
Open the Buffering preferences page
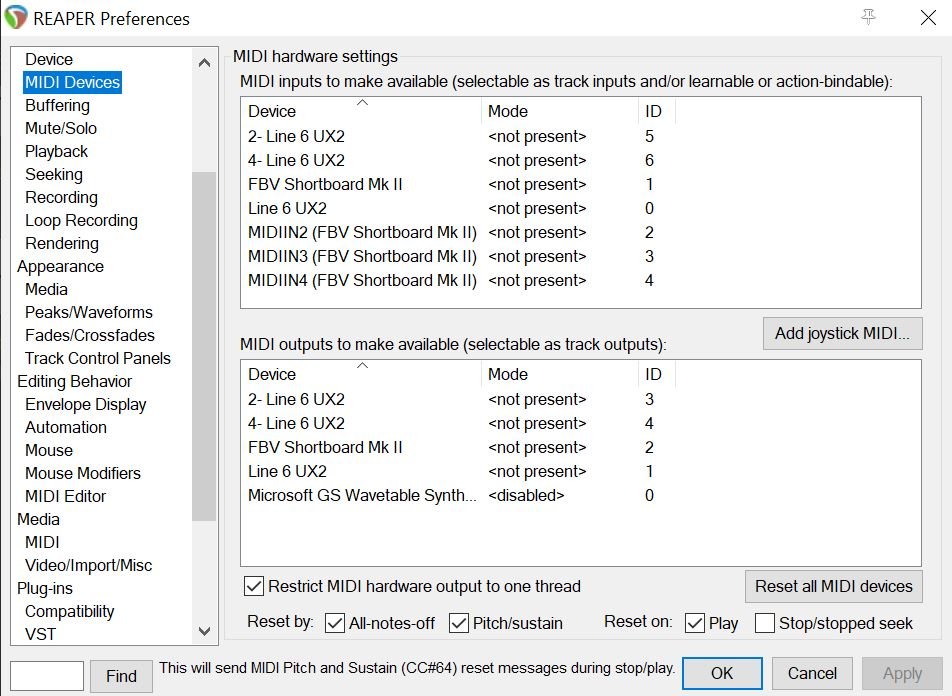(58, 105)
